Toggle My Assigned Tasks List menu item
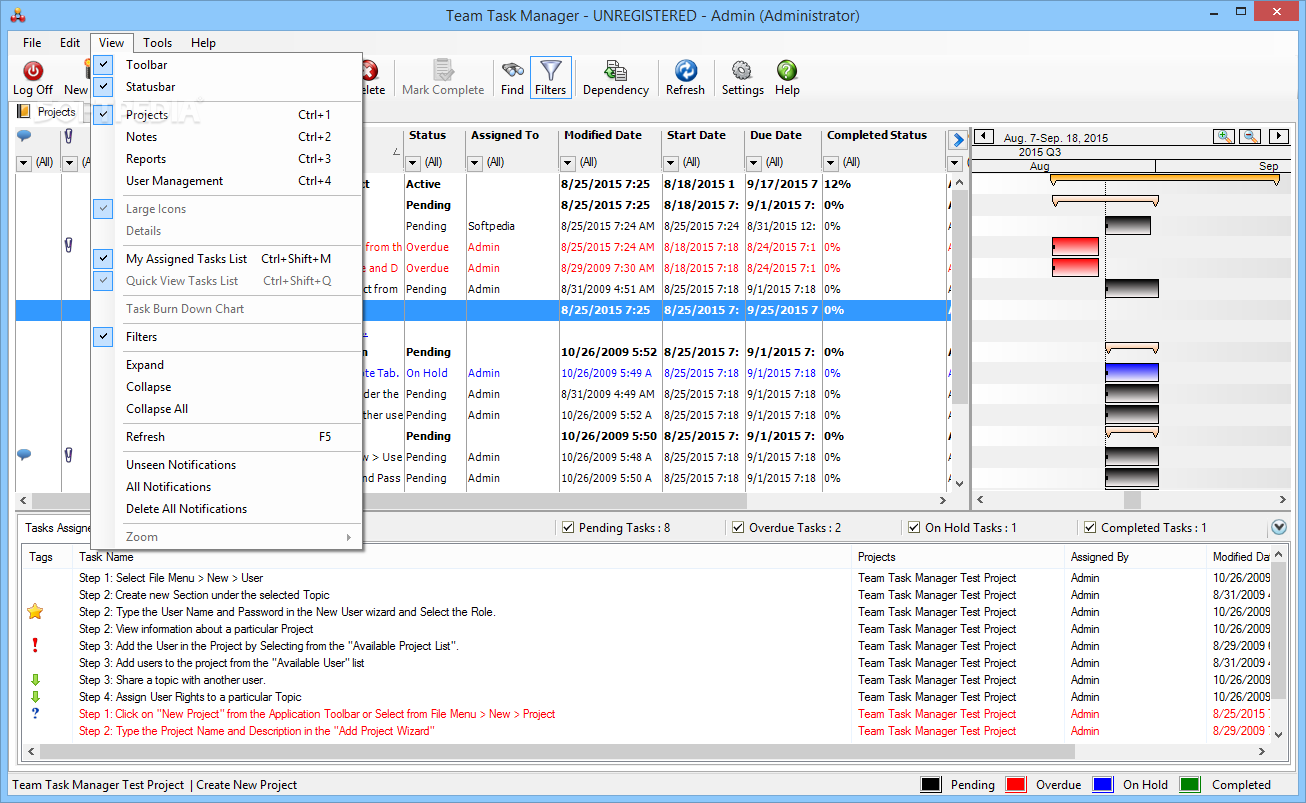This screenshot has height=803, width=1306. tap(226, 259)
